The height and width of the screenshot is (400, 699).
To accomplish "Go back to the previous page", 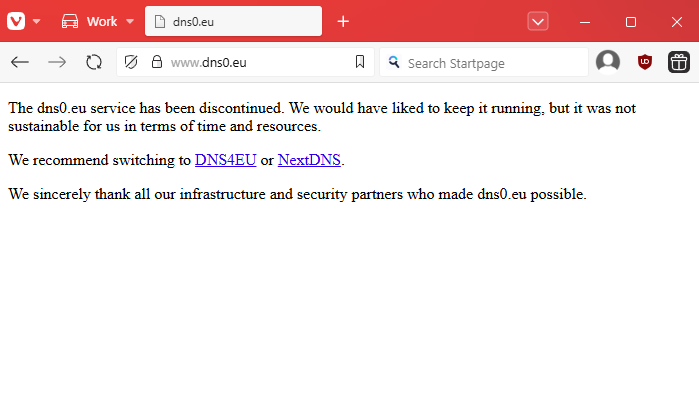I will 20,62.
